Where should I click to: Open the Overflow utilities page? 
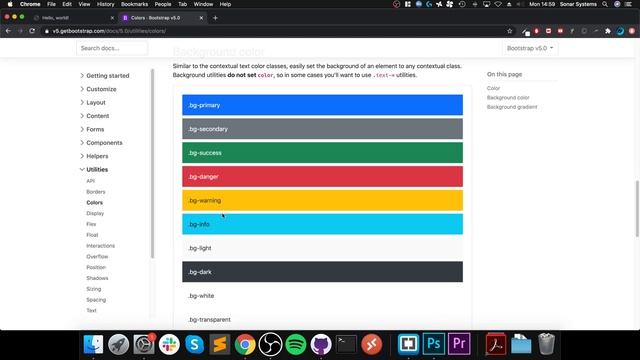97,256
